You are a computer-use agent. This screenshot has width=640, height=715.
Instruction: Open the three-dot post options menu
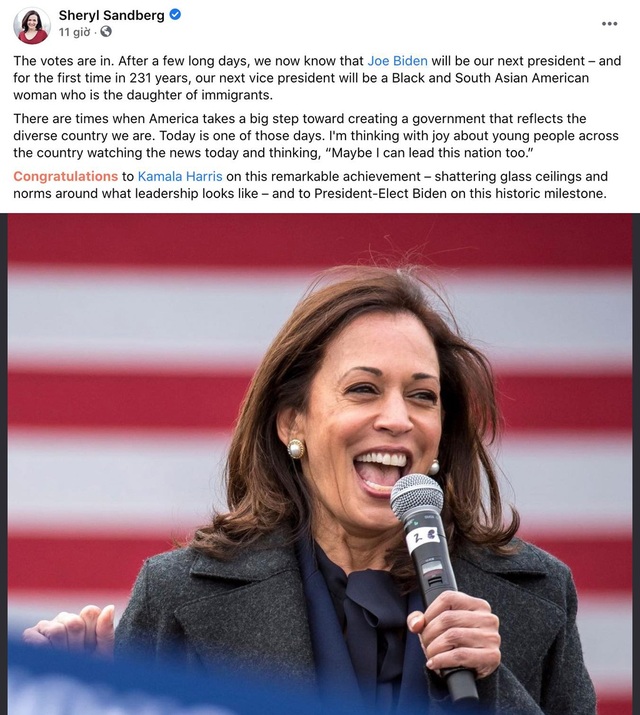609,24
